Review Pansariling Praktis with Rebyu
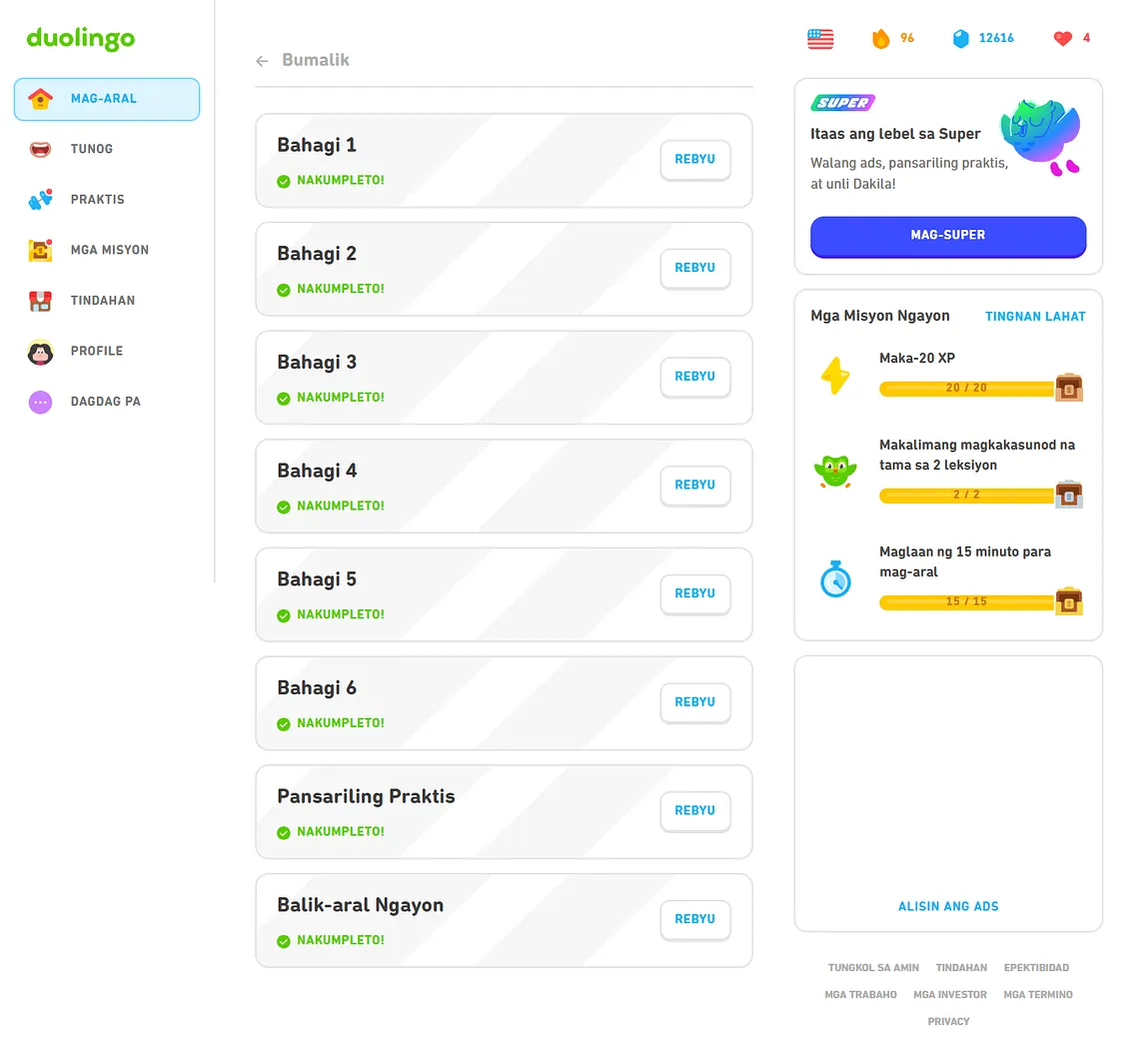This screenshot has height=1064, width=1143. tap(695, 811)
